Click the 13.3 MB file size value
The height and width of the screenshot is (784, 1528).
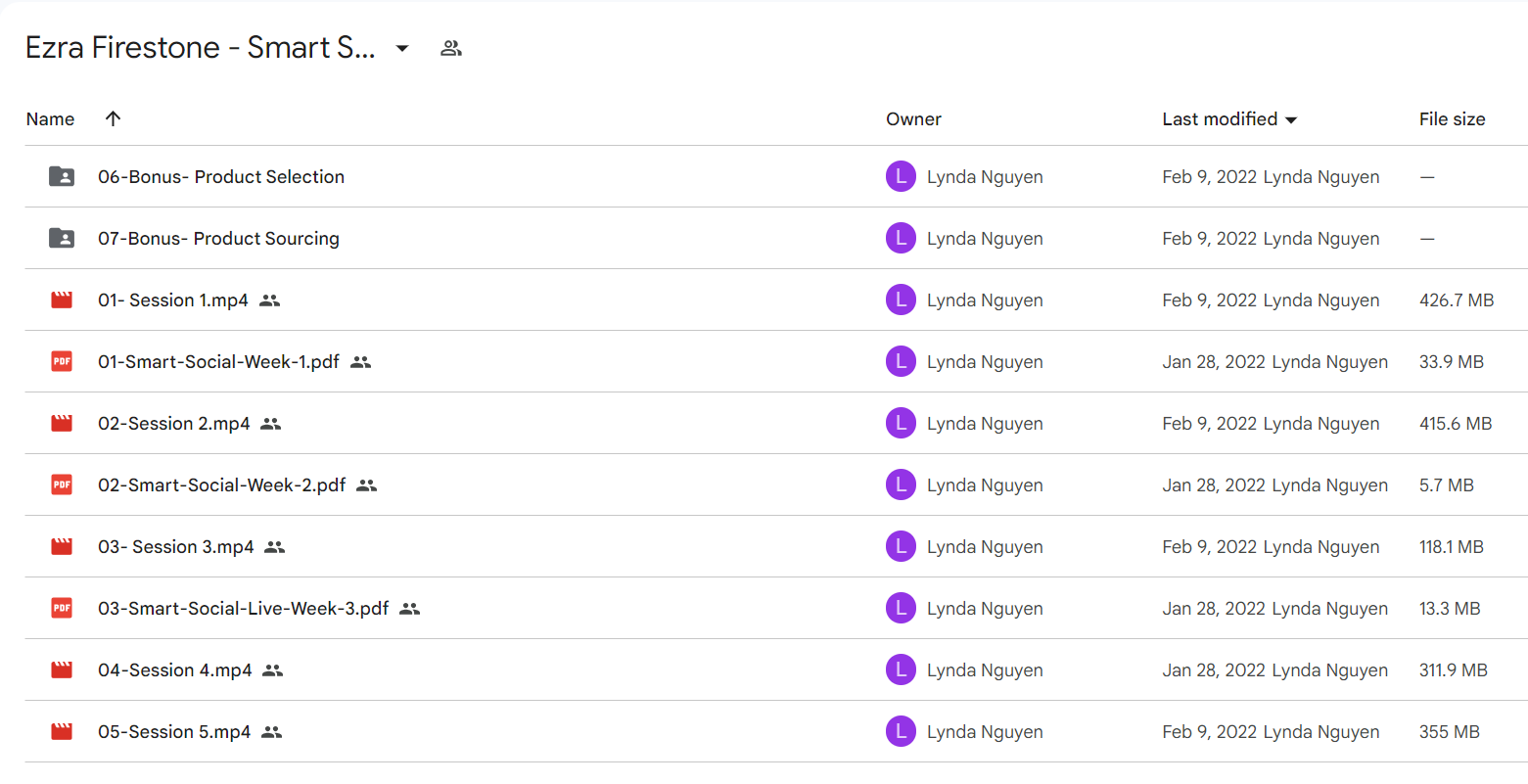click(x=1450, y=609)
